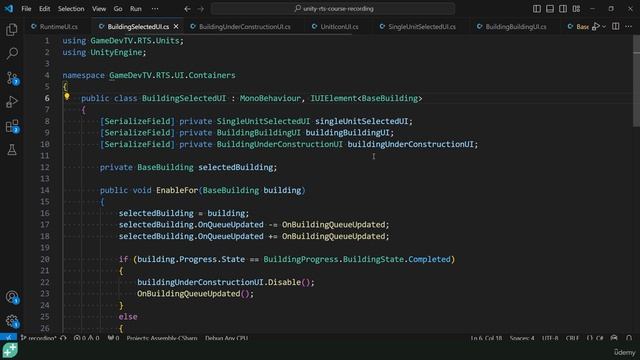This screenshot has width=640, height=360.
Task: Click the selectedBuilding field on line 12
Action: [236, 167]
